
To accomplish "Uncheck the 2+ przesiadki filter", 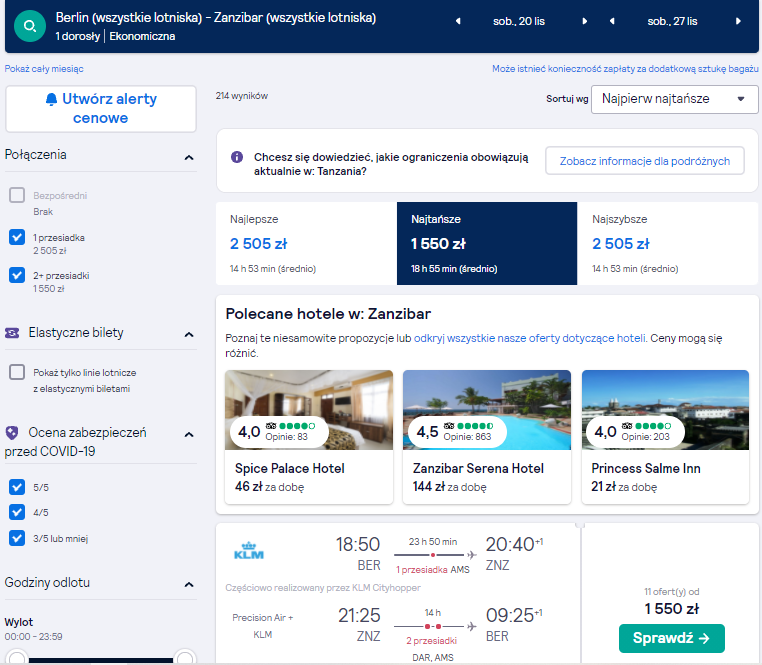I will click(17, 275).
